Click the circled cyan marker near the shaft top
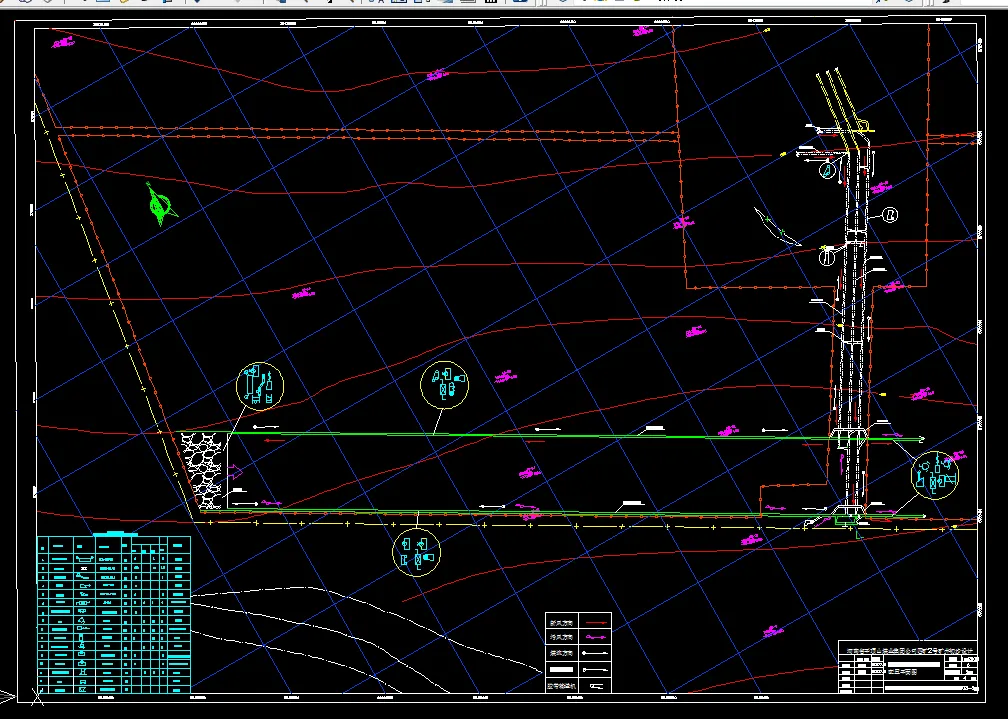Viewport: 1008px width, 719px height. (827, 170)
